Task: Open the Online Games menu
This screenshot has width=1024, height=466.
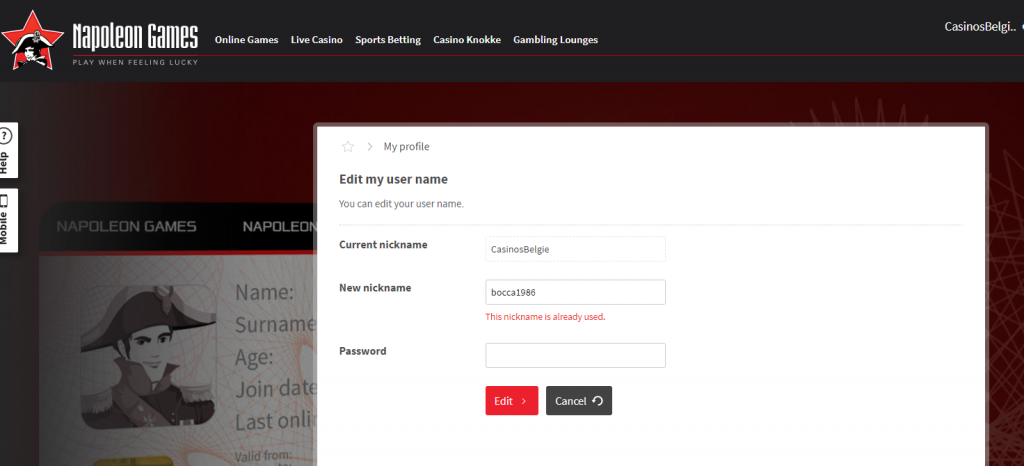Action: [x=246, y=40]
